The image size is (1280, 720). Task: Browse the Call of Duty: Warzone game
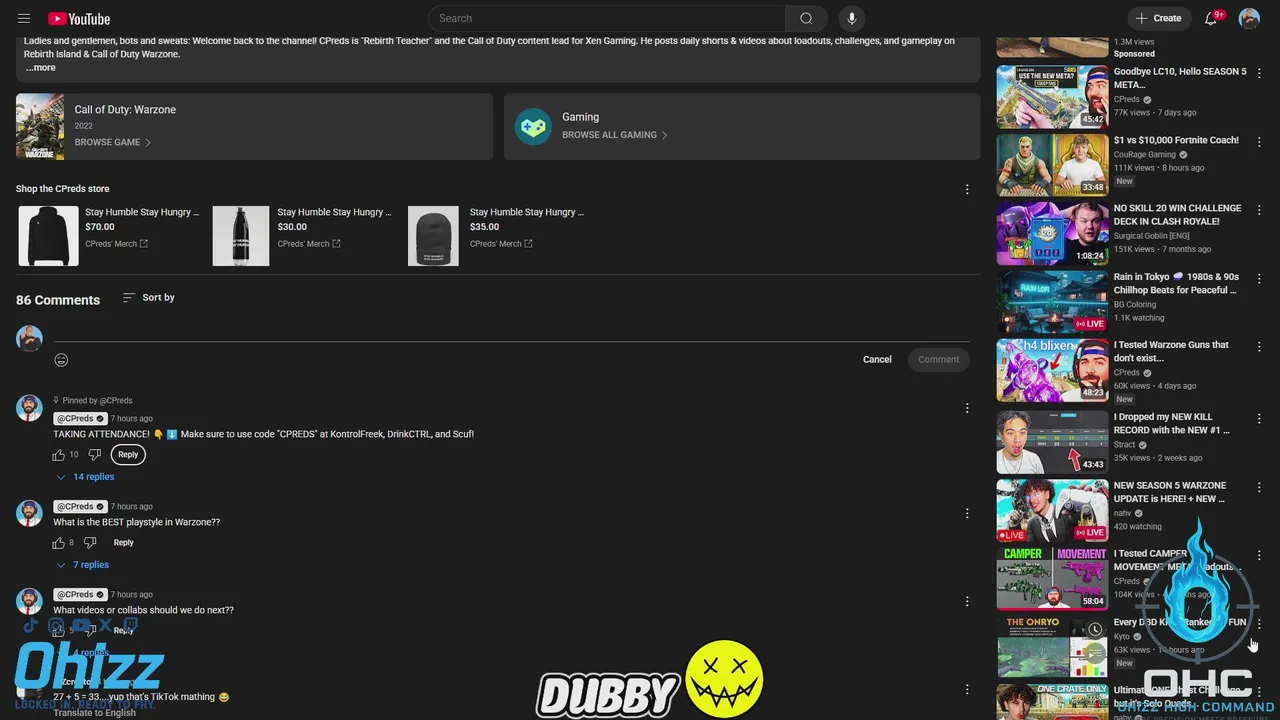[112, 142]
